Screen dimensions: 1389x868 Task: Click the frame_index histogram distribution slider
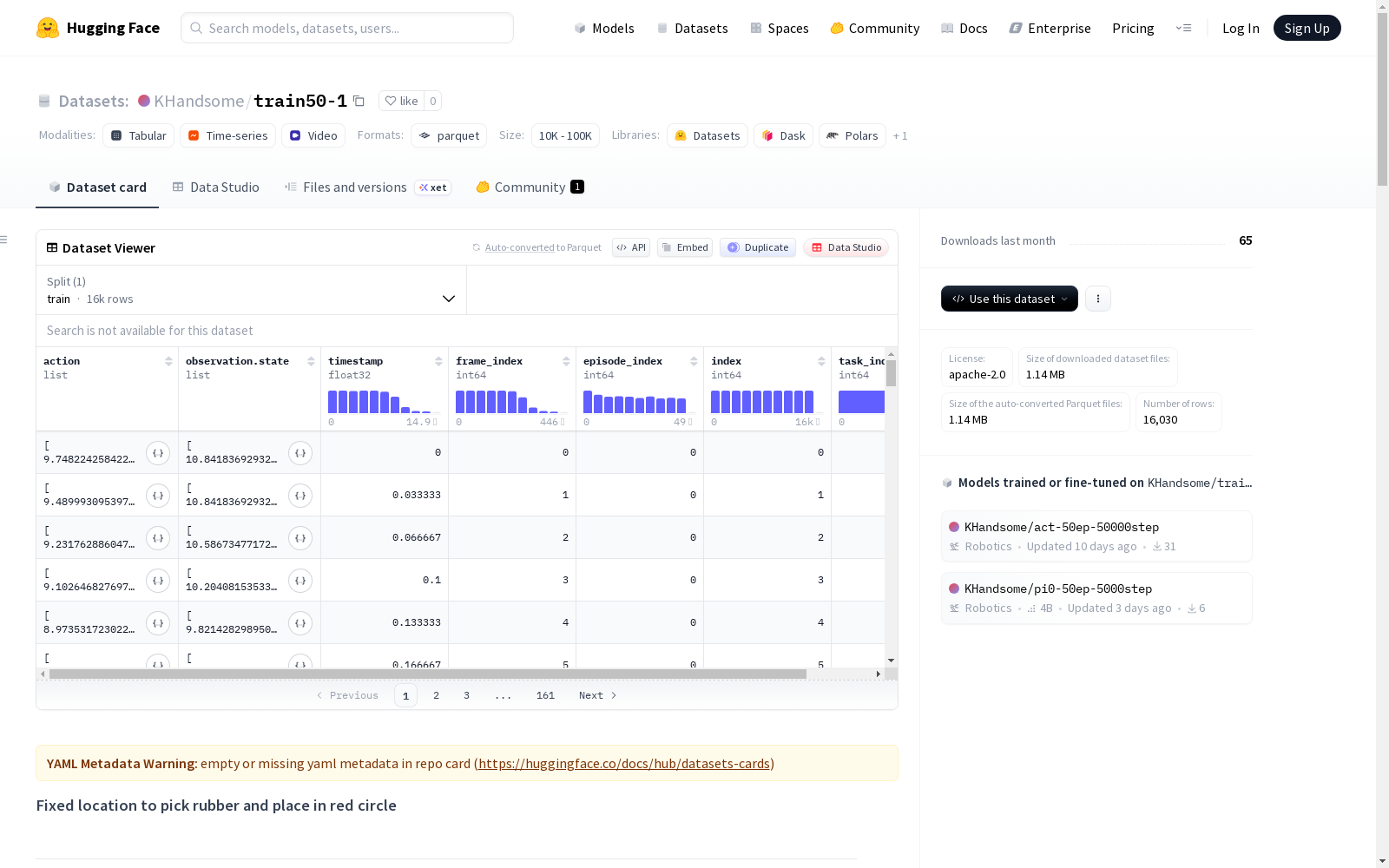[510, 402]
